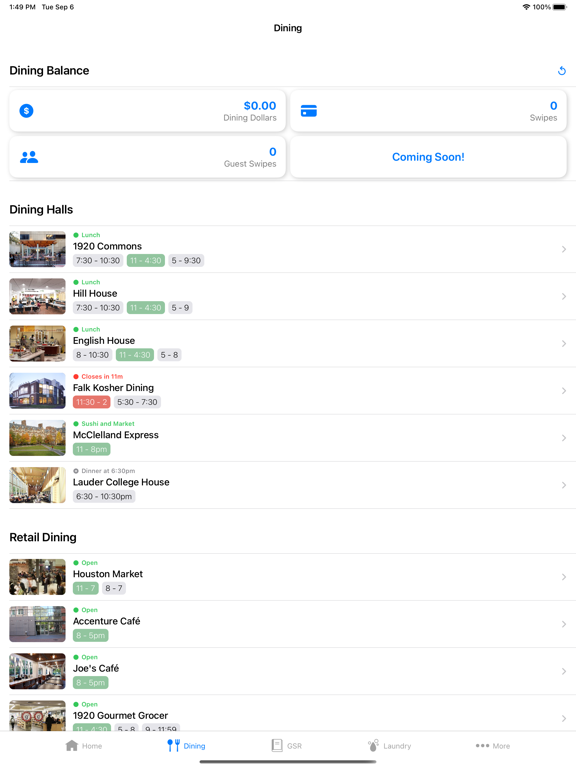Tap Falk Kosher 5:30 - 7:30 badge

tap(137, 402)
